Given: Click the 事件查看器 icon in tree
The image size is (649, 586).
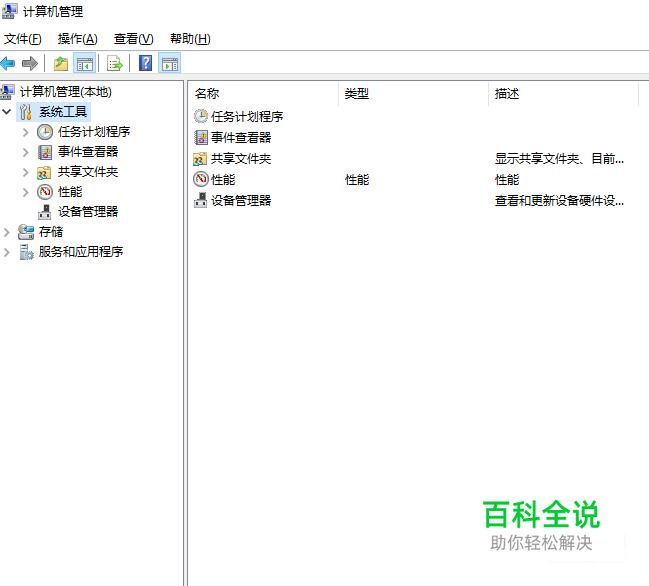Looking at the screenshot, I should pyautogui.click(x=45, y=152).
